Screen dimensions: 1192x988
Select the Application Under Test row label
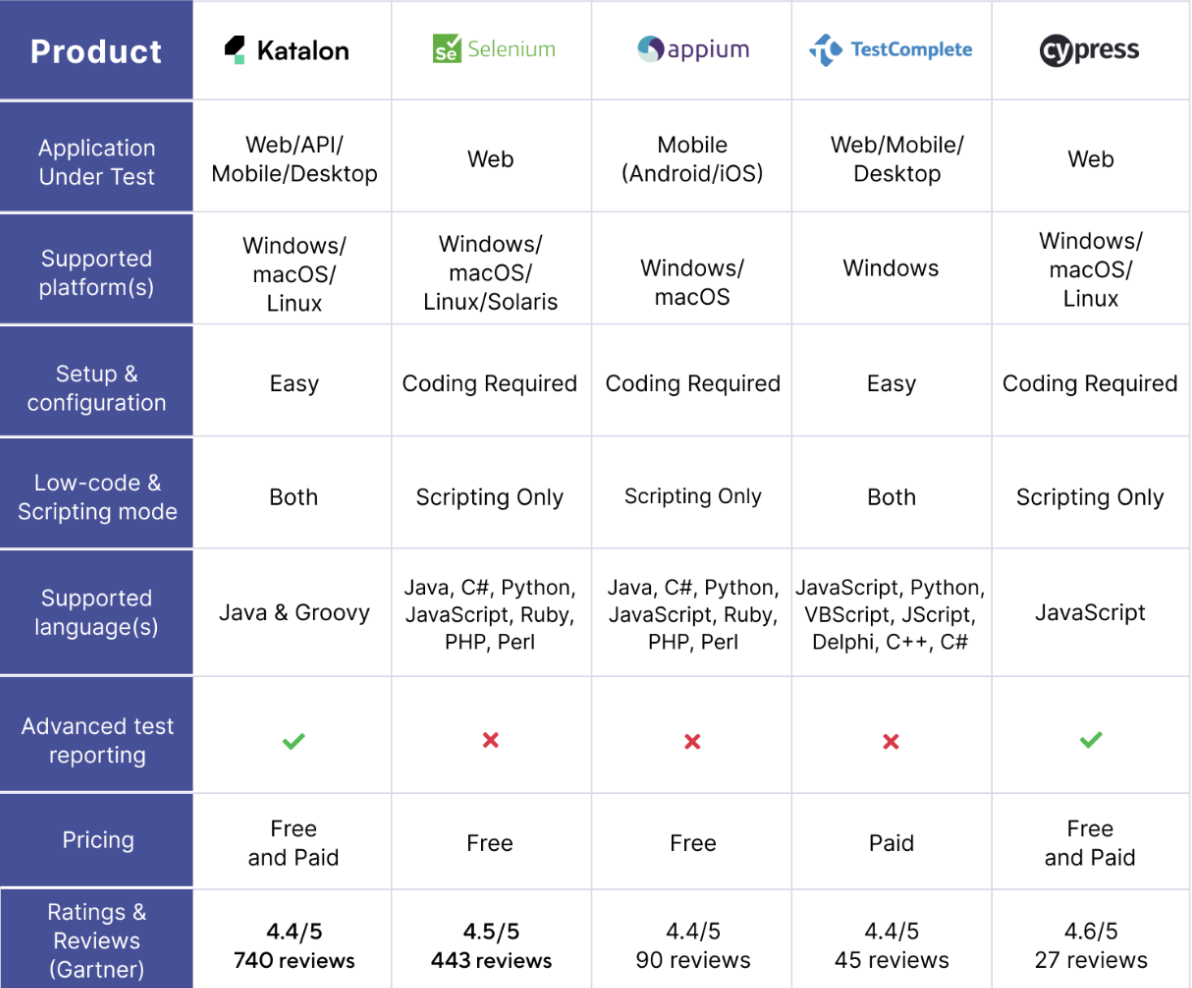coord(97,162)
